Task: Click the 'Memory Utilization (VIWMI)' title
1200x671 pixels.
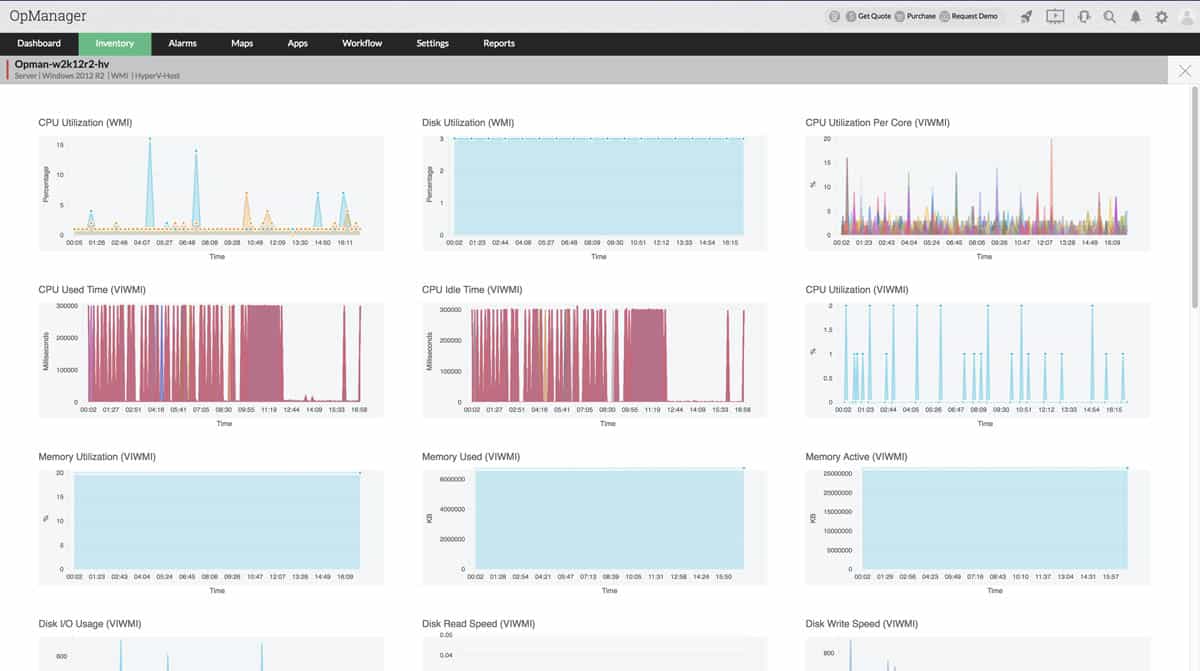Action: pos(97,457)
